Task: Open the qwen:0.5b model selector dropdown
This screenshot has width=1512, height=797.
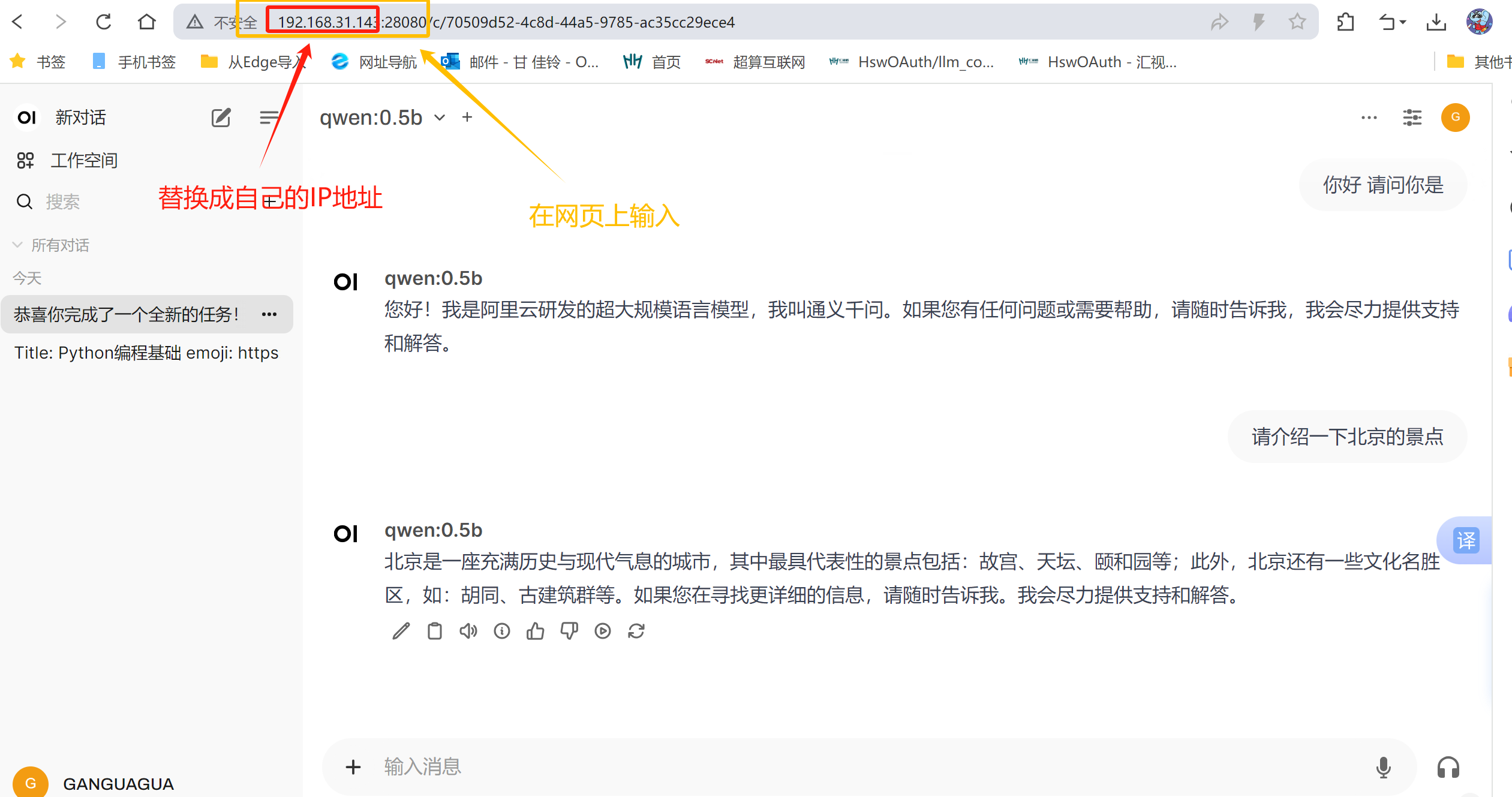Action: point(383,118)
